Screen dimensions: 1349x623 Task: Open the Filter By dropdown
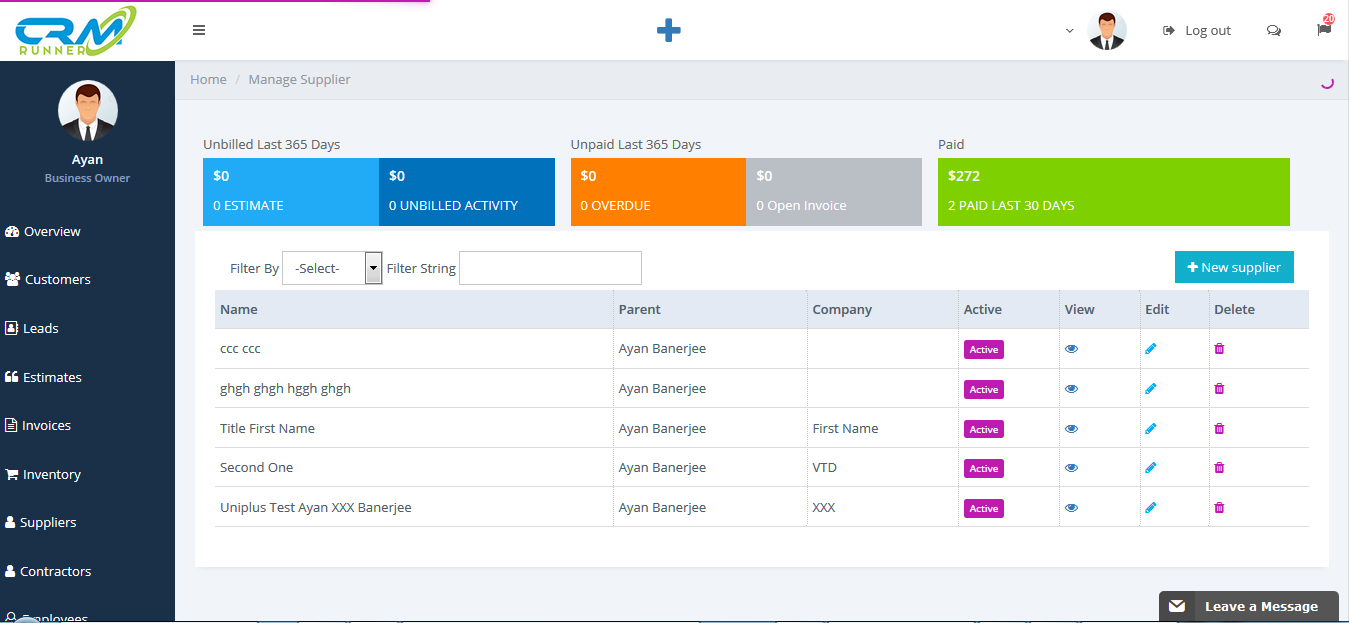pos(331,268)
